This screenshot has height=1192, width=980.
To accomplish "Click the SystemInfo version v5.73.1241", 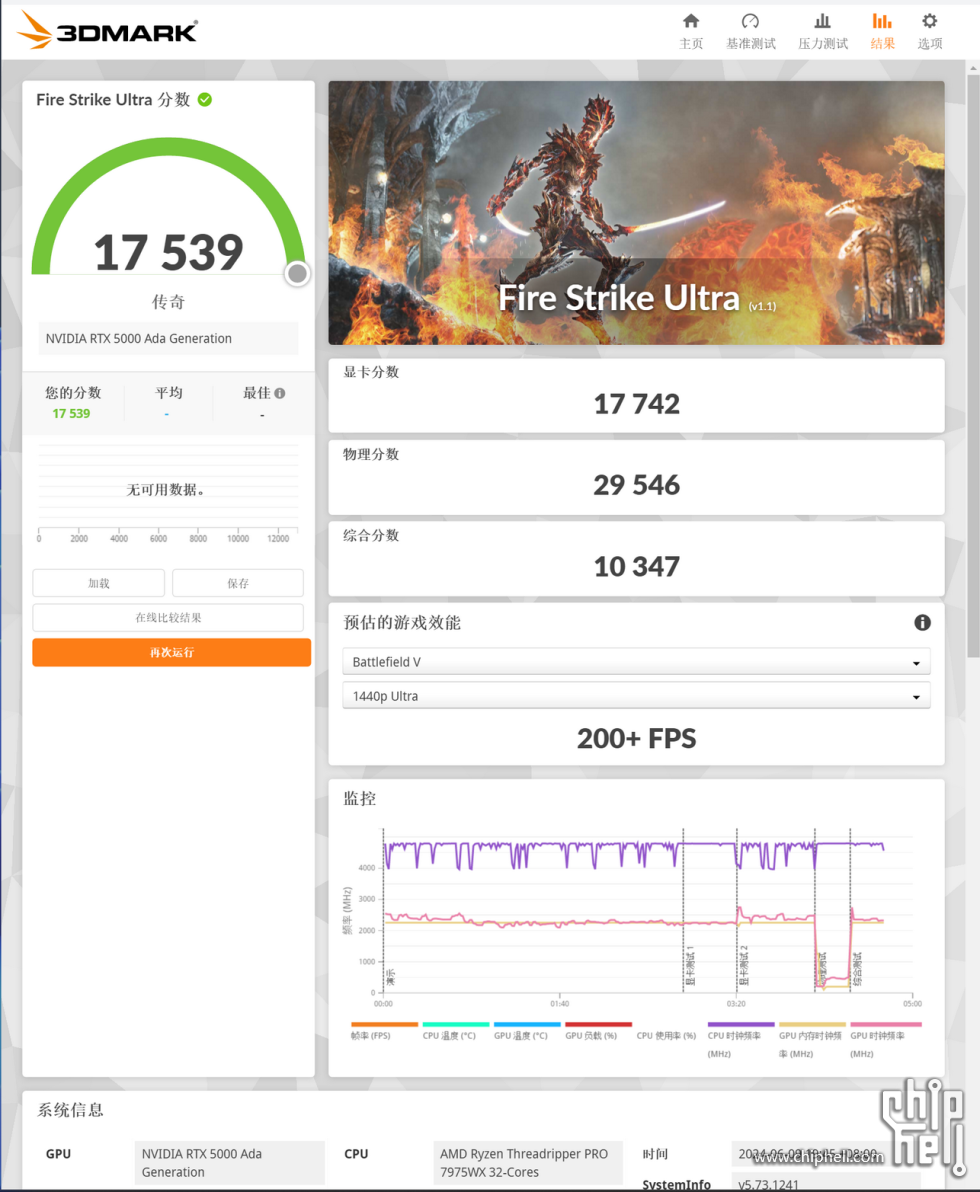I will pyautogui.click(x=769, y=1184).
